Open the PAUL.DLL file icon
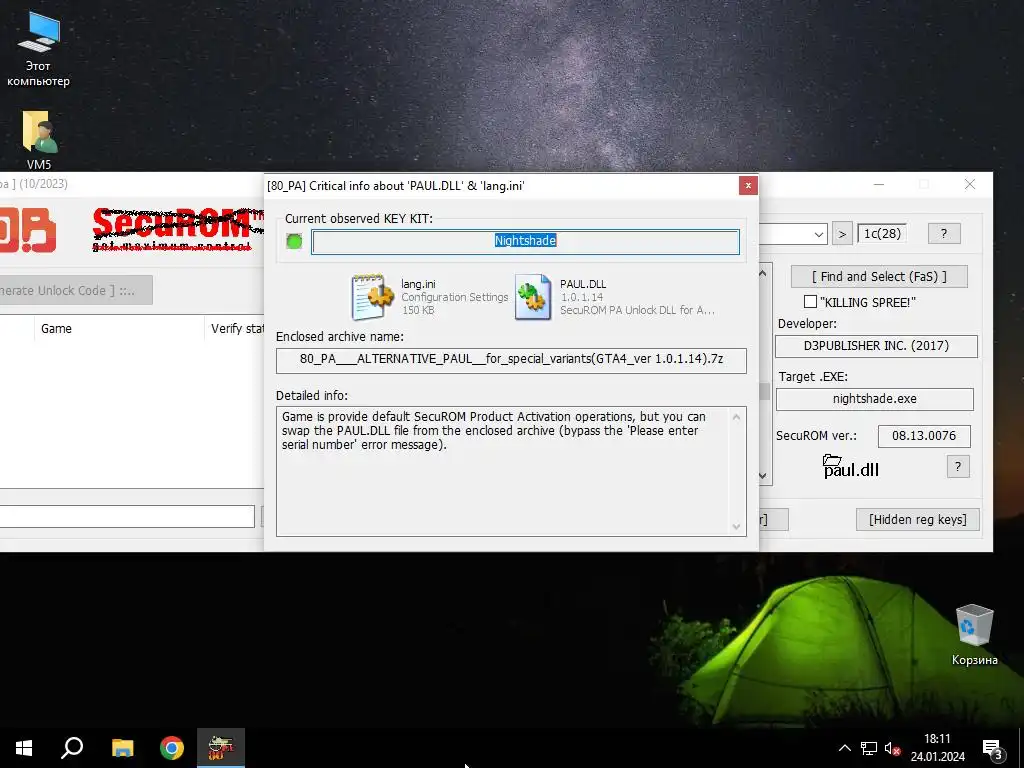The image size is (1024, 768). (x=532, y=297)
